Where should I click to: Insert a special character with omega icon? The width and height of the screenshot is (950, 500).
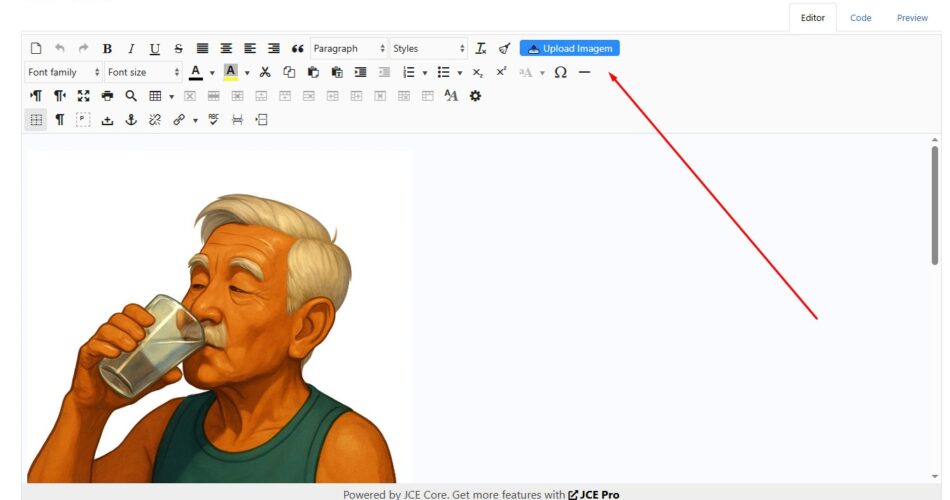[560, 72]
